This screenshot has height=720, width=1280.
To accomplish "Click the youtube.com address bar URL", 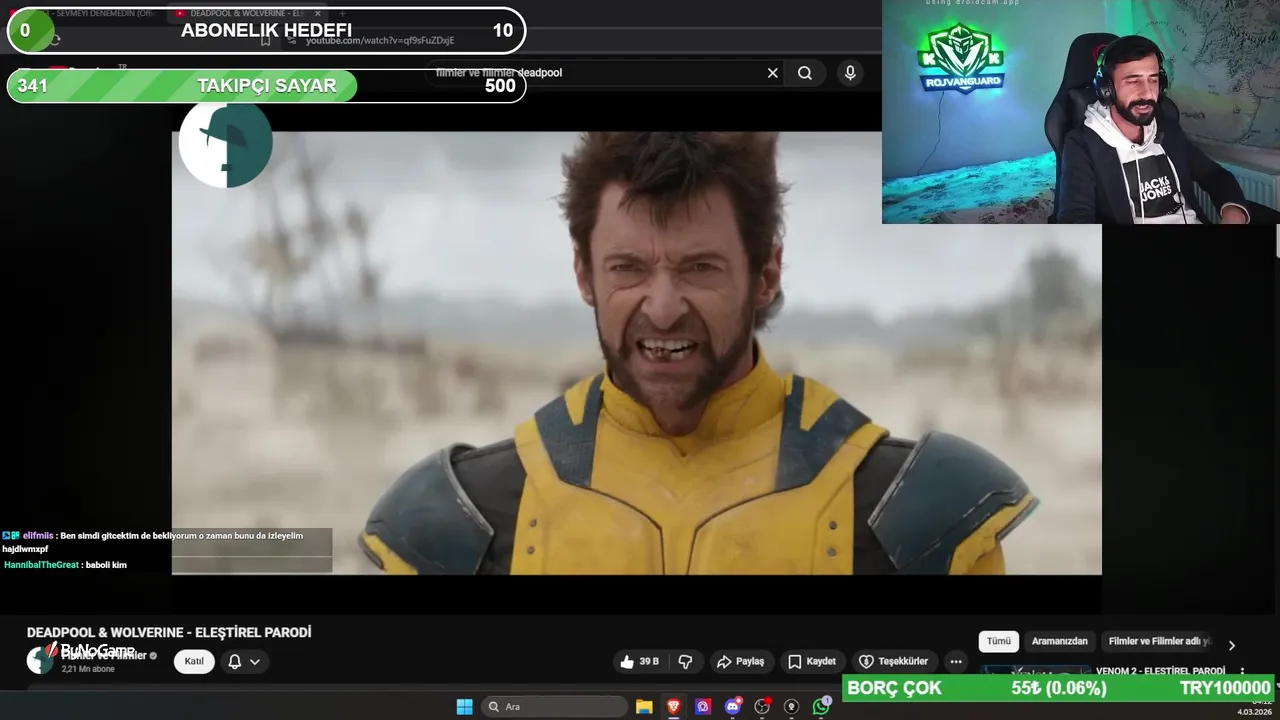I will [380, 40].
